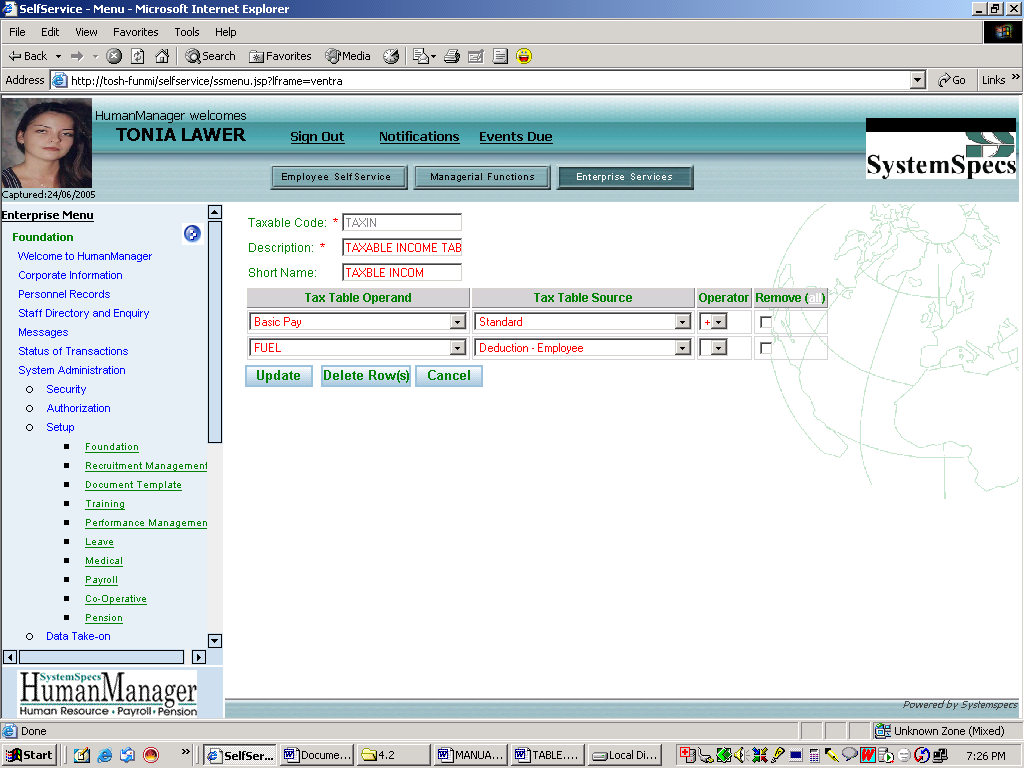Viewport: 1024px width, 768px height.
Task: Open Favorites pane toolbar button
Action: point(280,56)
